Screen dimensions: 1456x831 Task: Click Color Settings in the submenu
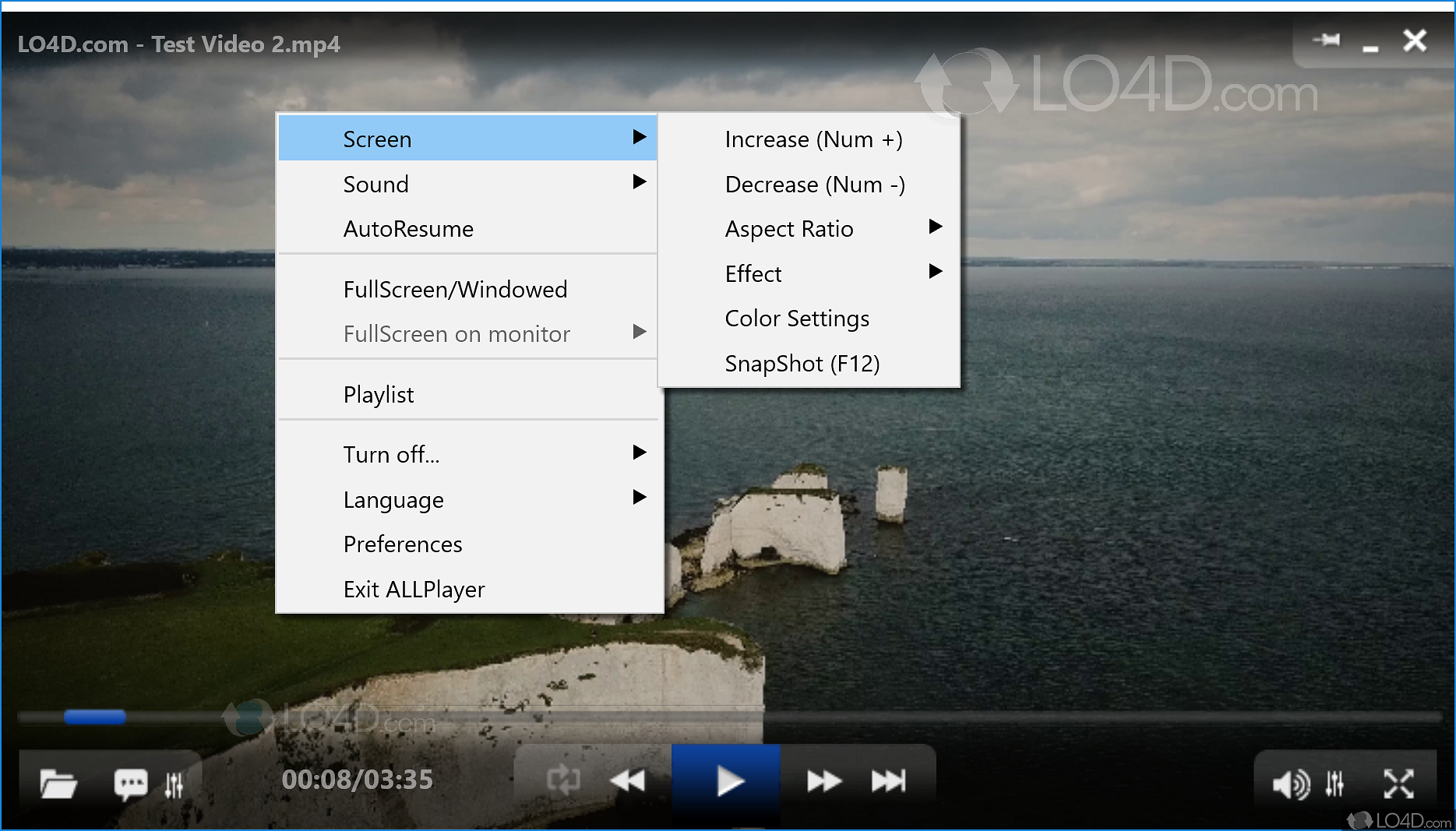pos(797,319)
